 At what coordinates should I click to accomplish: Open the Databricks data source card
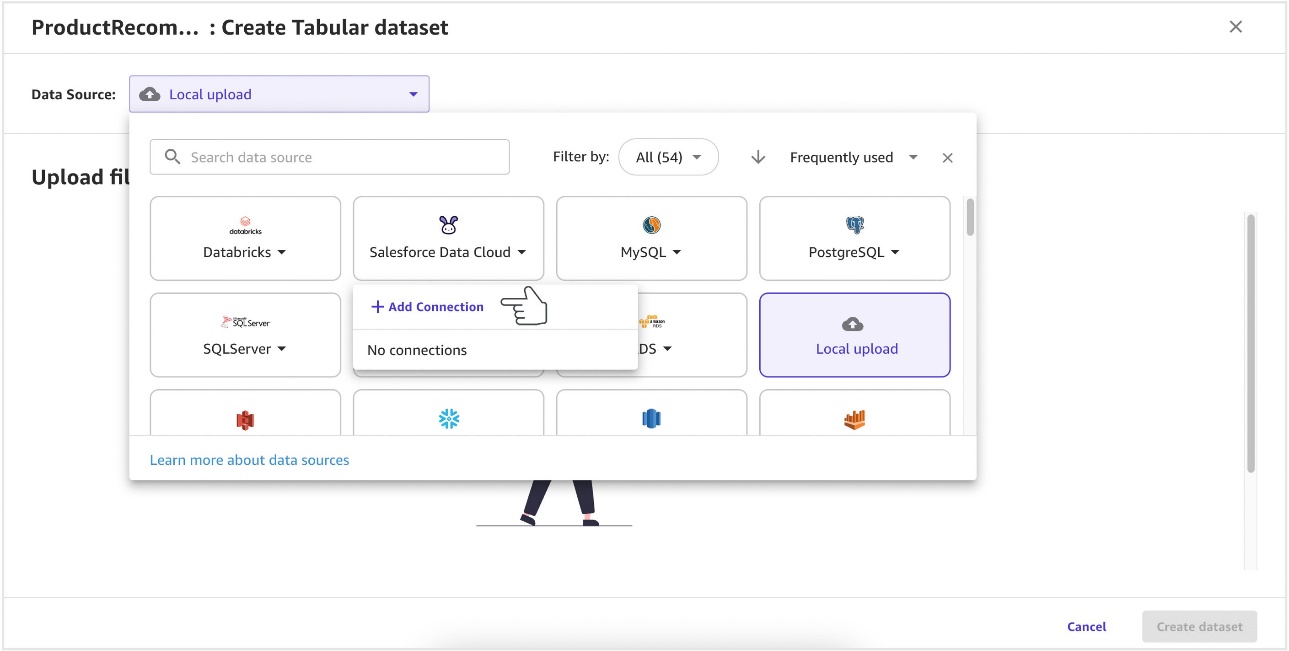click(x=245, y=238)
